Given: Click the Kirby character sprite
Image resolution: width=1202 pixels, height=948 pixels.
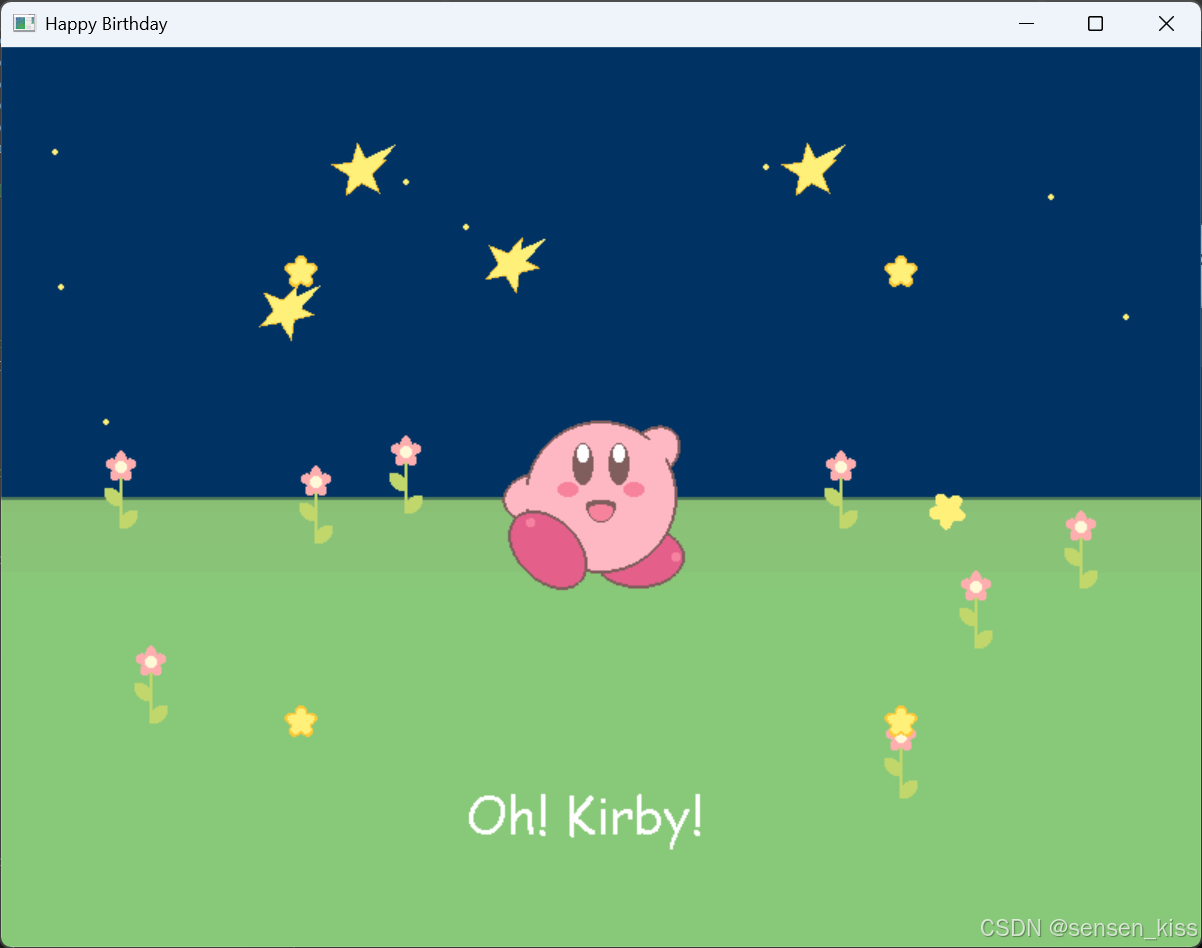Looking at the screenshot, I should click(595, 505).
